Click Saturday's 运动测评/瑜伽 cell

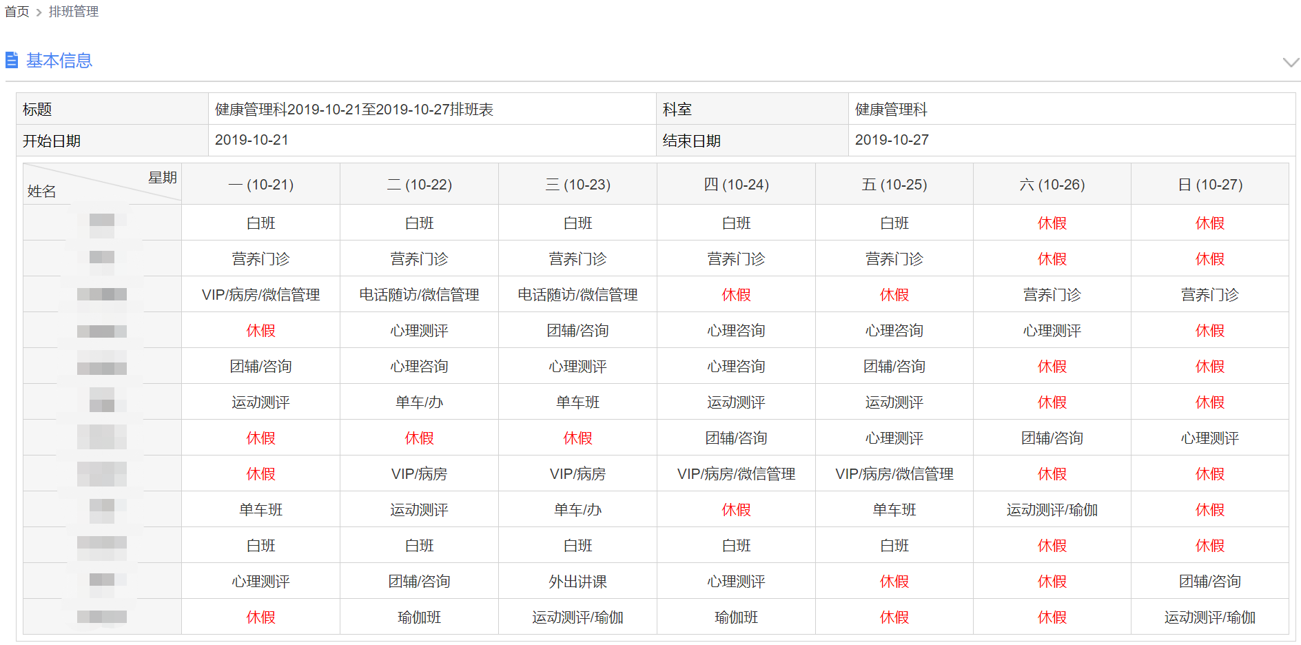(1052, 510)
